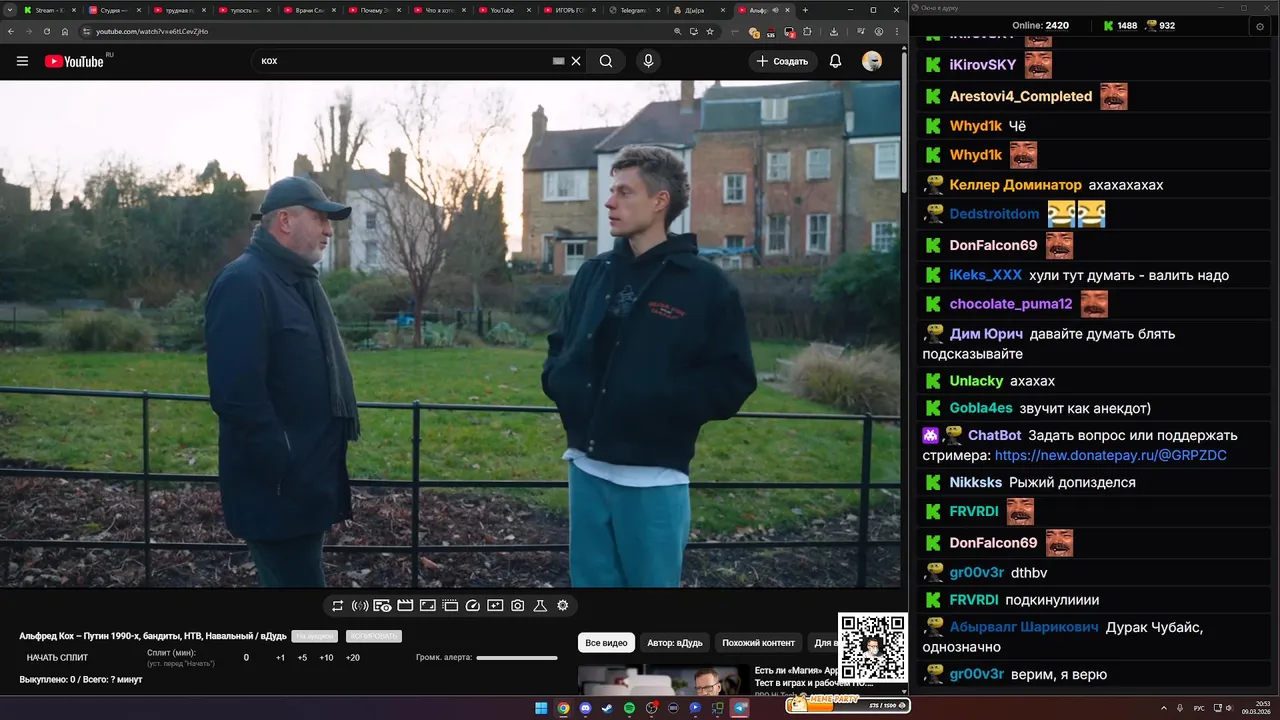Screen dimensions: 1280x720
Task: Add +10 minutes to split
Action: click(326, 658)
